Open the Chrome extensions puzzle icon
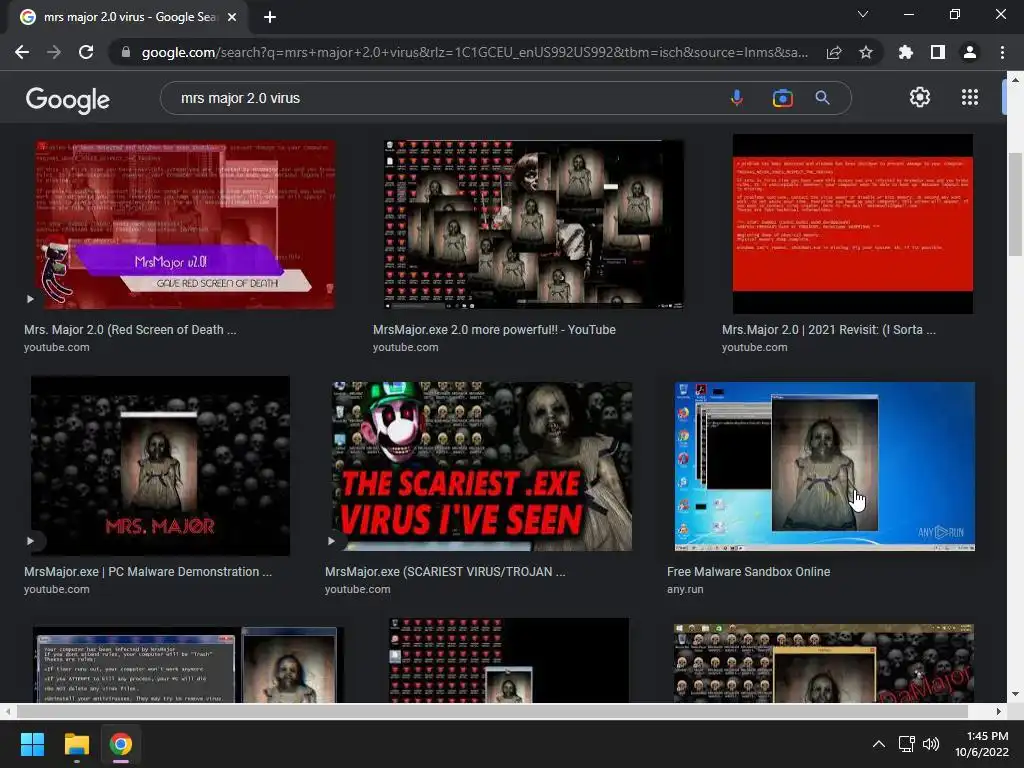 (x=906, y=52)
